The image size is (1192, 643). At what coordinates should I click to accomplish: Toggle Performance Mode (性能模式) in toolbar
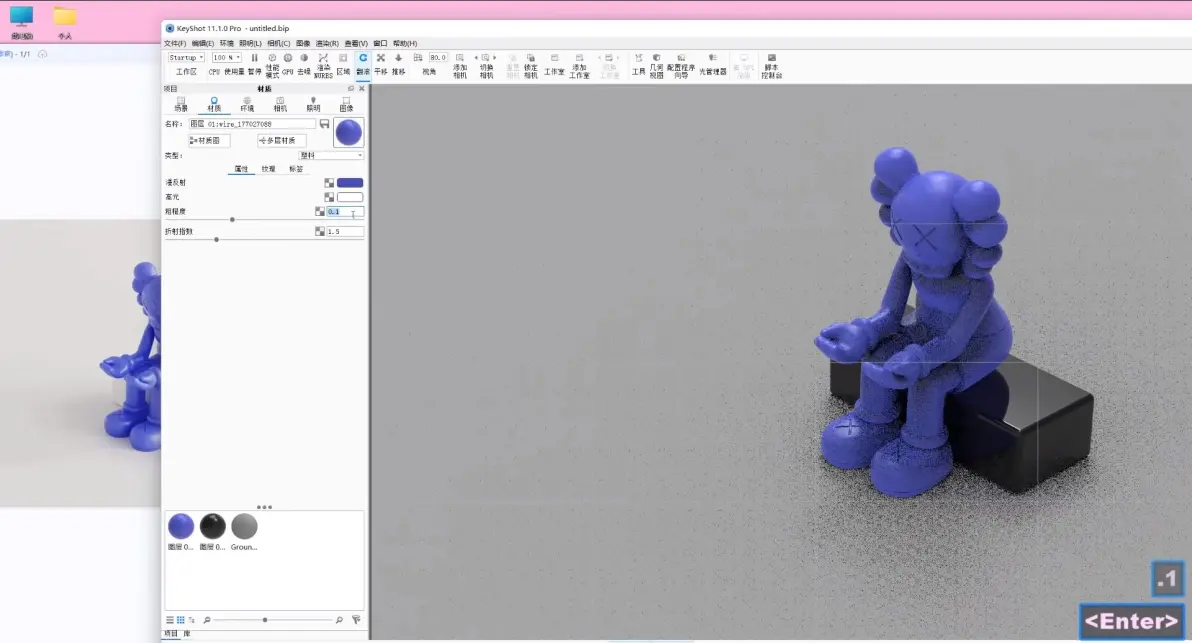[x=272, y=65]
